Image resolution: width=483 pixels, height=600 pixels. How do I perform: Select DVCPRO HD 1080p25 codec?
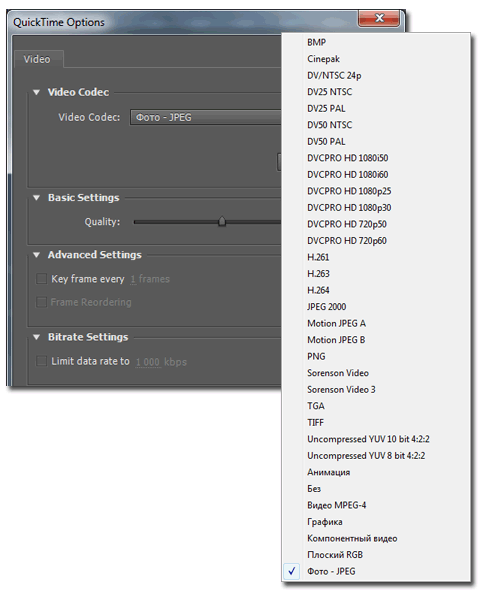tap(376, 191)
